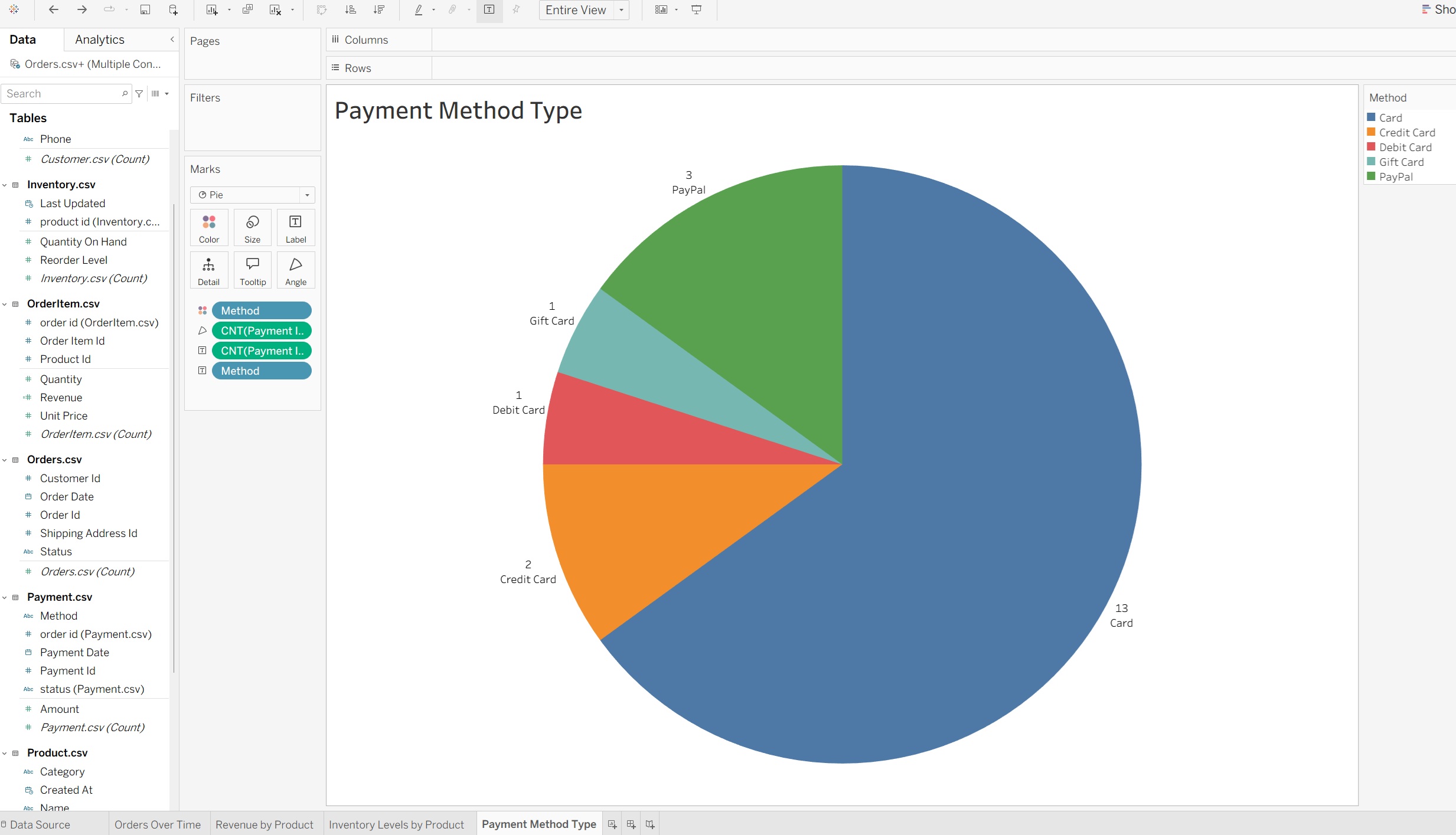Open the Color marks card

[209, 228]
